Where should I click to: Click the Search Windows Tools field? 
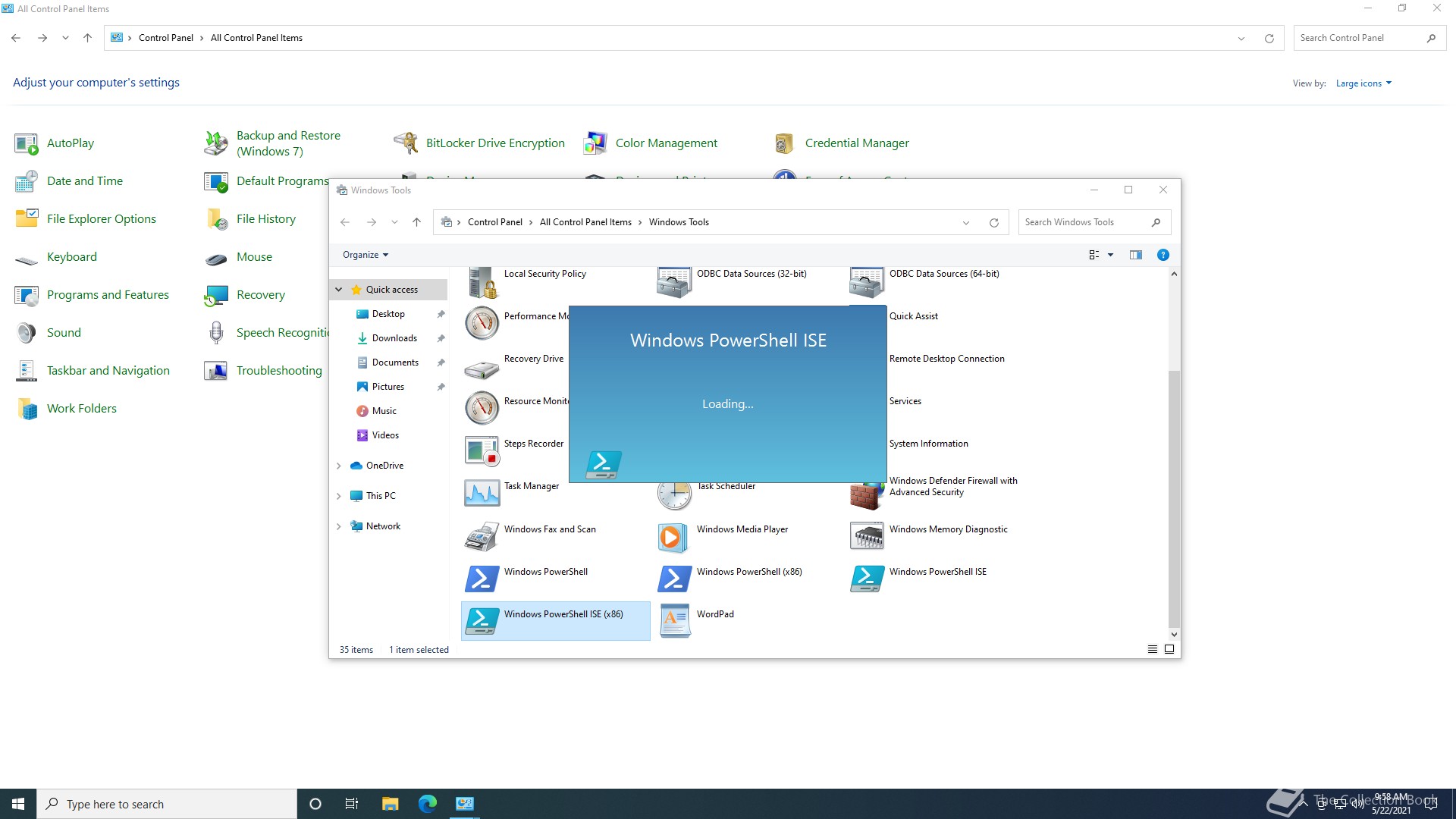1094,222
